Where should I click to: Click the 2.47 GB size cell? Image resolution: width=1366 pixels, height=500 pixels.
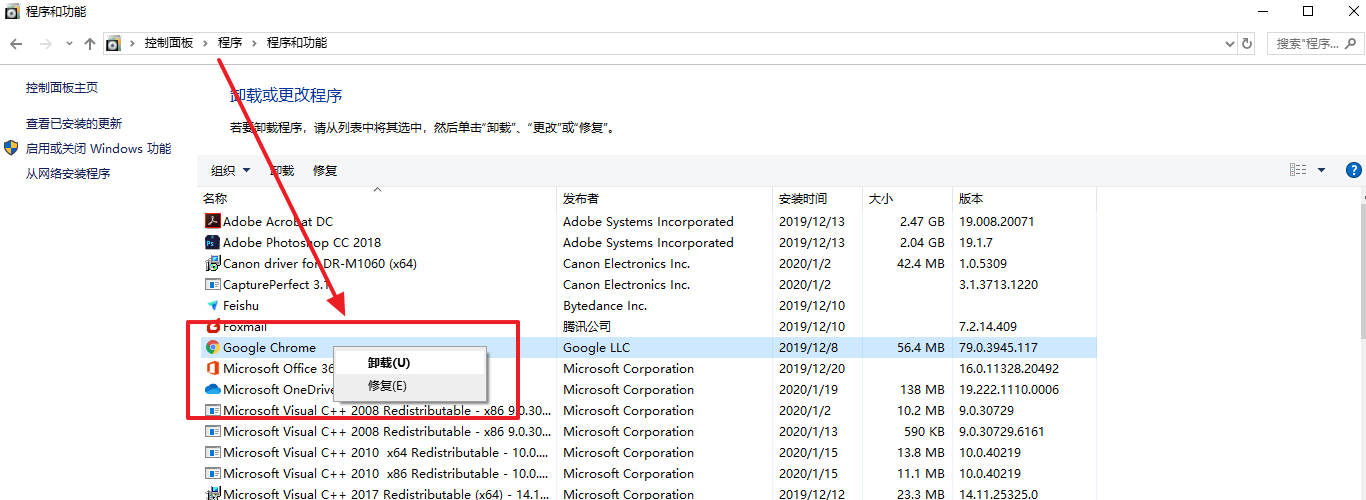click(922, 222)
